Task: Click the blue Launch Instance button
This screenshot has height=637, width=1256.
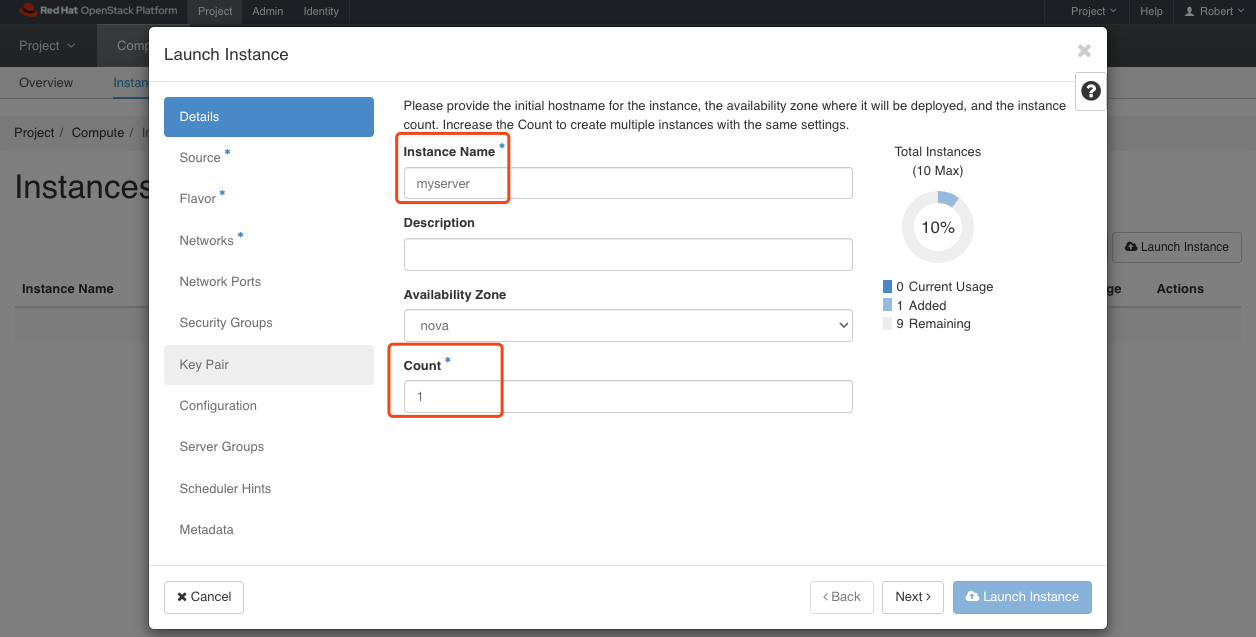Action: [1022, 597]
